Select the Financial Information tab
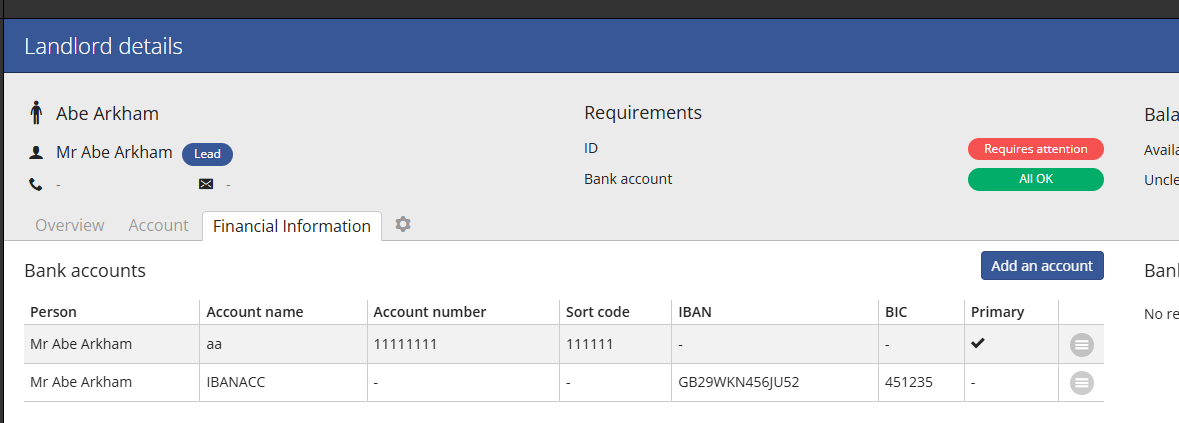The height and width of the screenshot is (423, 1179). 291,226
